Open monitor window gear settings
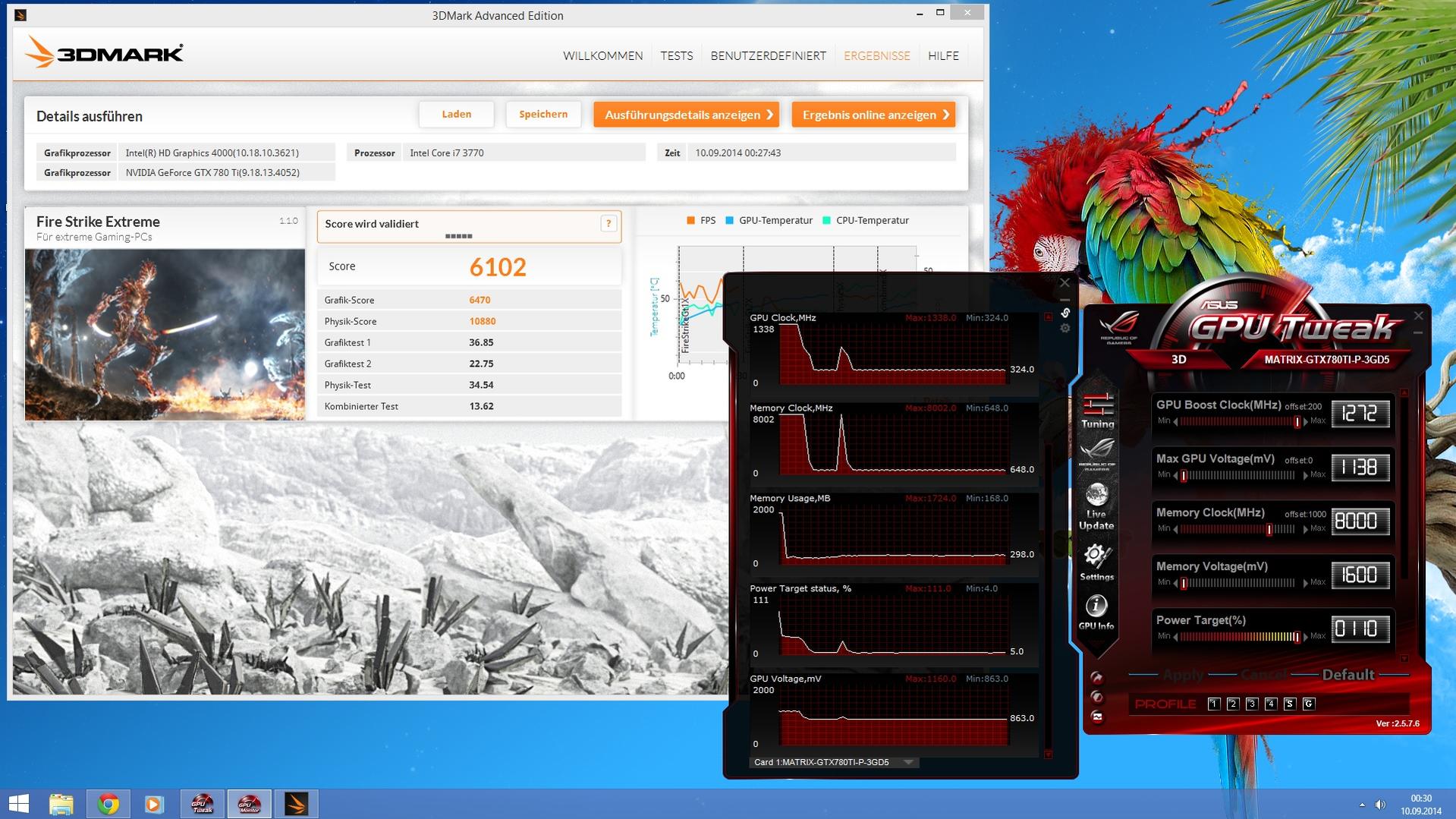The width and height of the screenshot is (1456, 819). [x=1065, y=328]
